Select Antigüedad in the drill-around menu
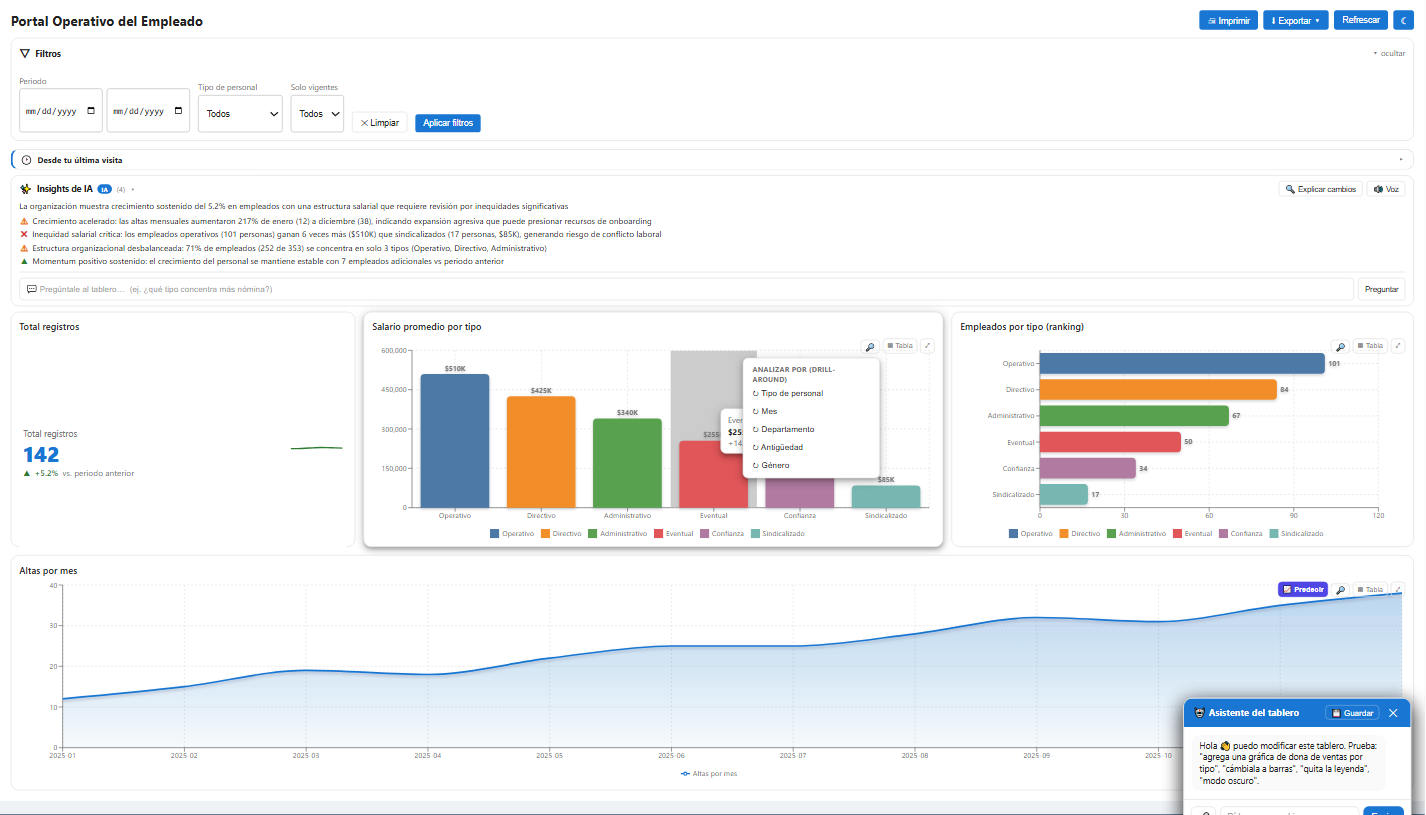1426x815 pixels. click(x=781, y=447)
